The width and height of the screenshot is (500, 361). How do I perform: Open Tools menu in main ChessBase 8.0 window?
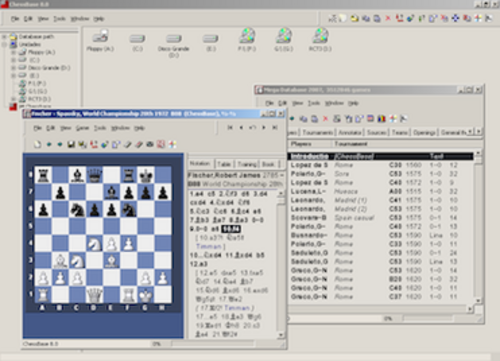click(60, 19)
